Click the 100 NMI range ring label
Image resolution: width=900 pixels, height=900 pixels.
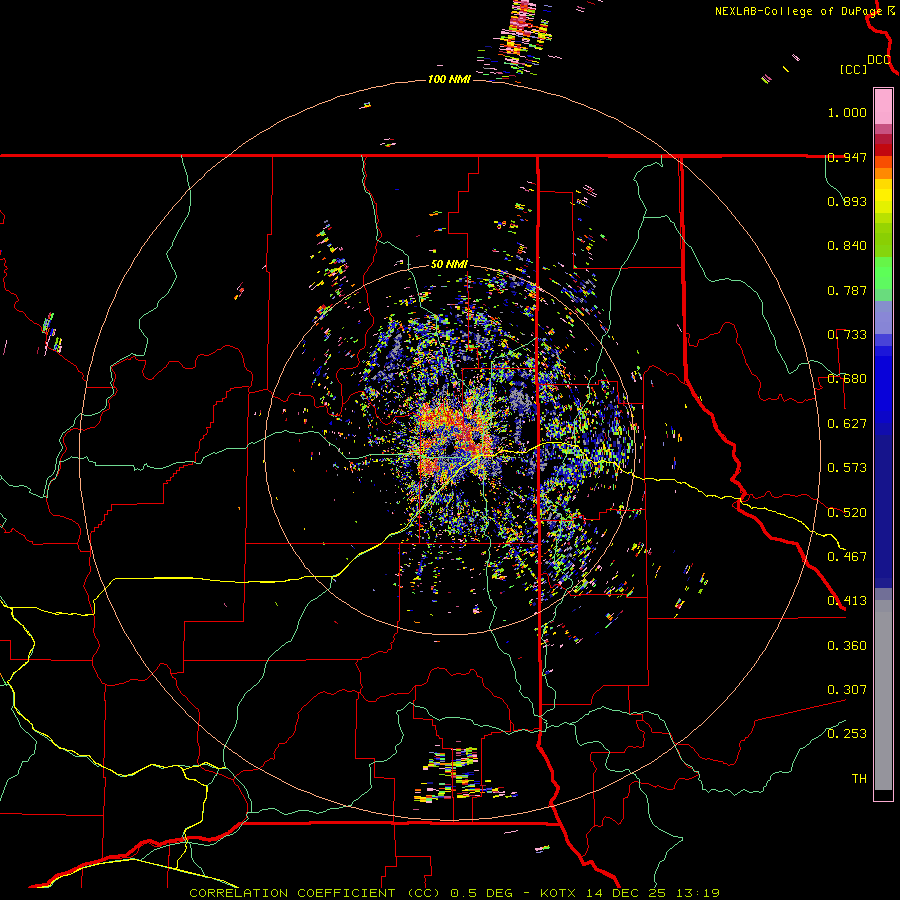(449, 79)
